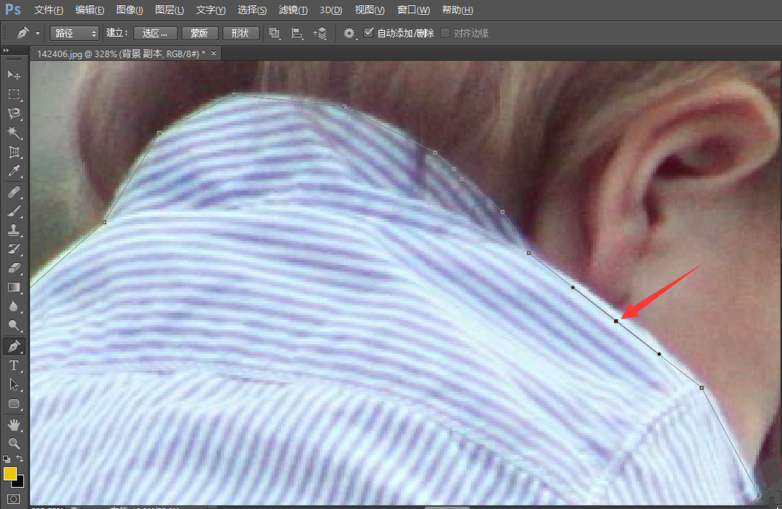Open pen geometry options gear
The image size is (782, 509).
point(349,33)
